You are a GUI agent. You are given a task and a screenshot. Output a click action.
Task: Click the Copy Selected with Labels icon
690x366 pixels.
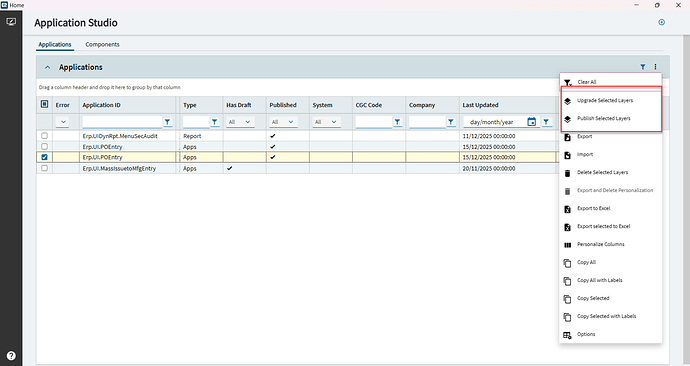[x=568, y=317]
